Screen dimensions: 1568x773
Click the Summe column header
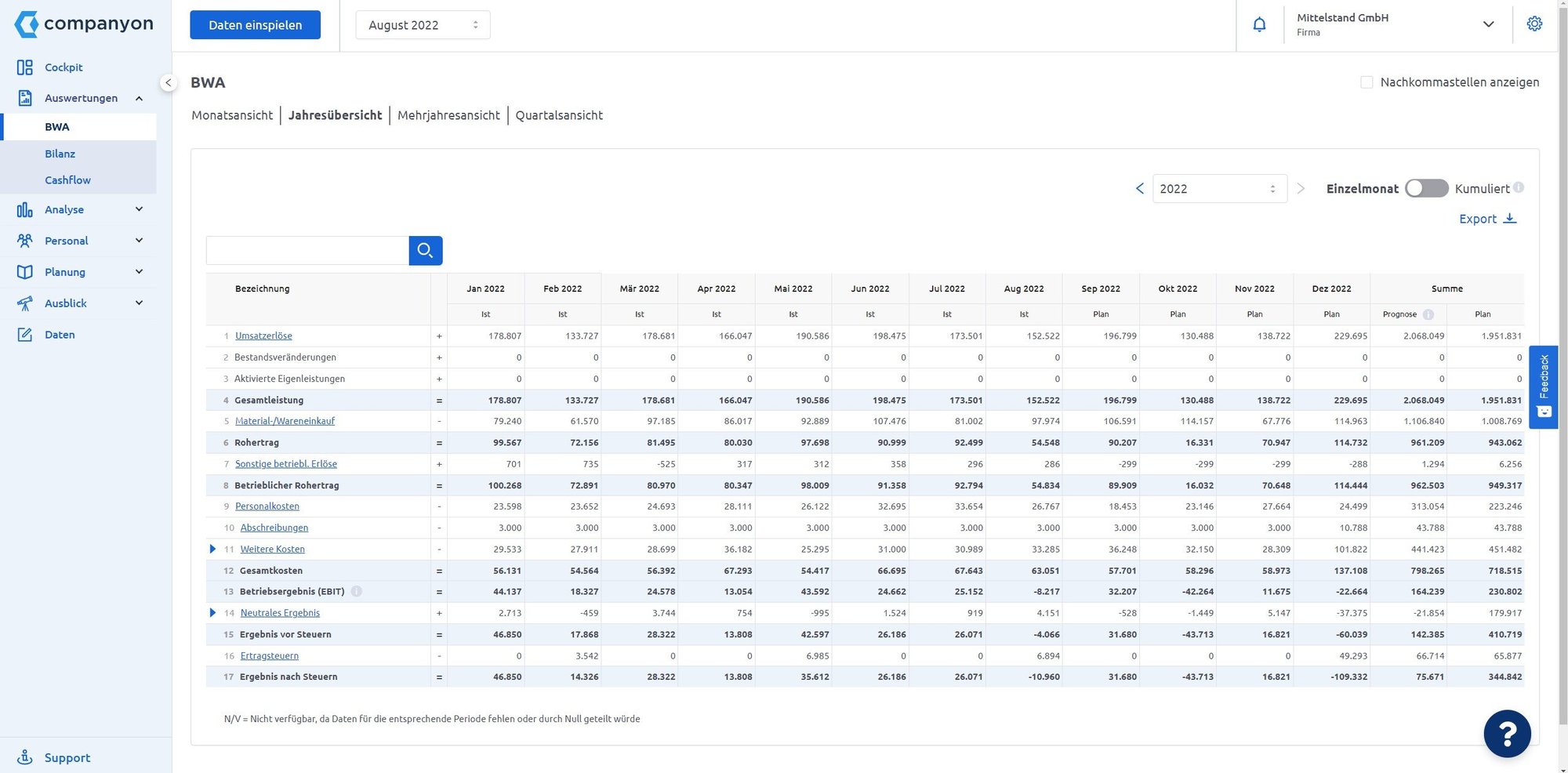1446,289
